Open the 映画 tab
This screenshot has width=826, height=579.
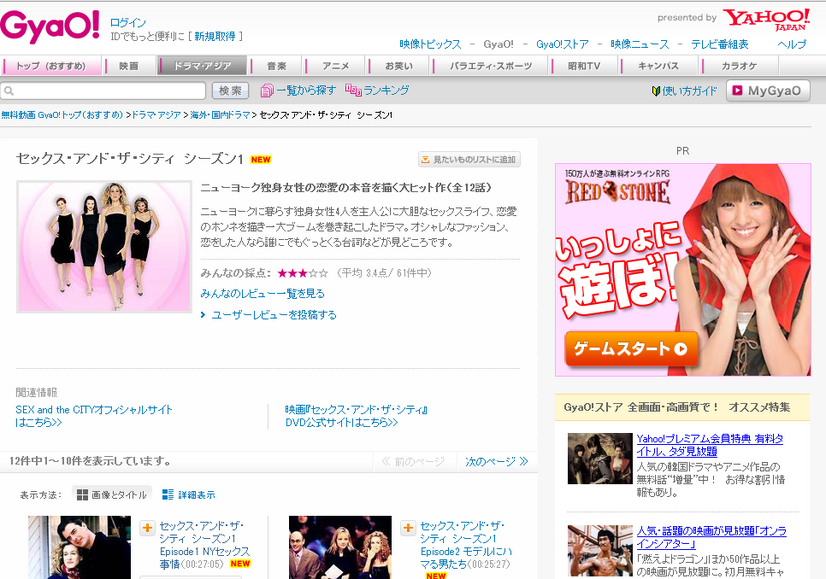[x=129, y=66]
